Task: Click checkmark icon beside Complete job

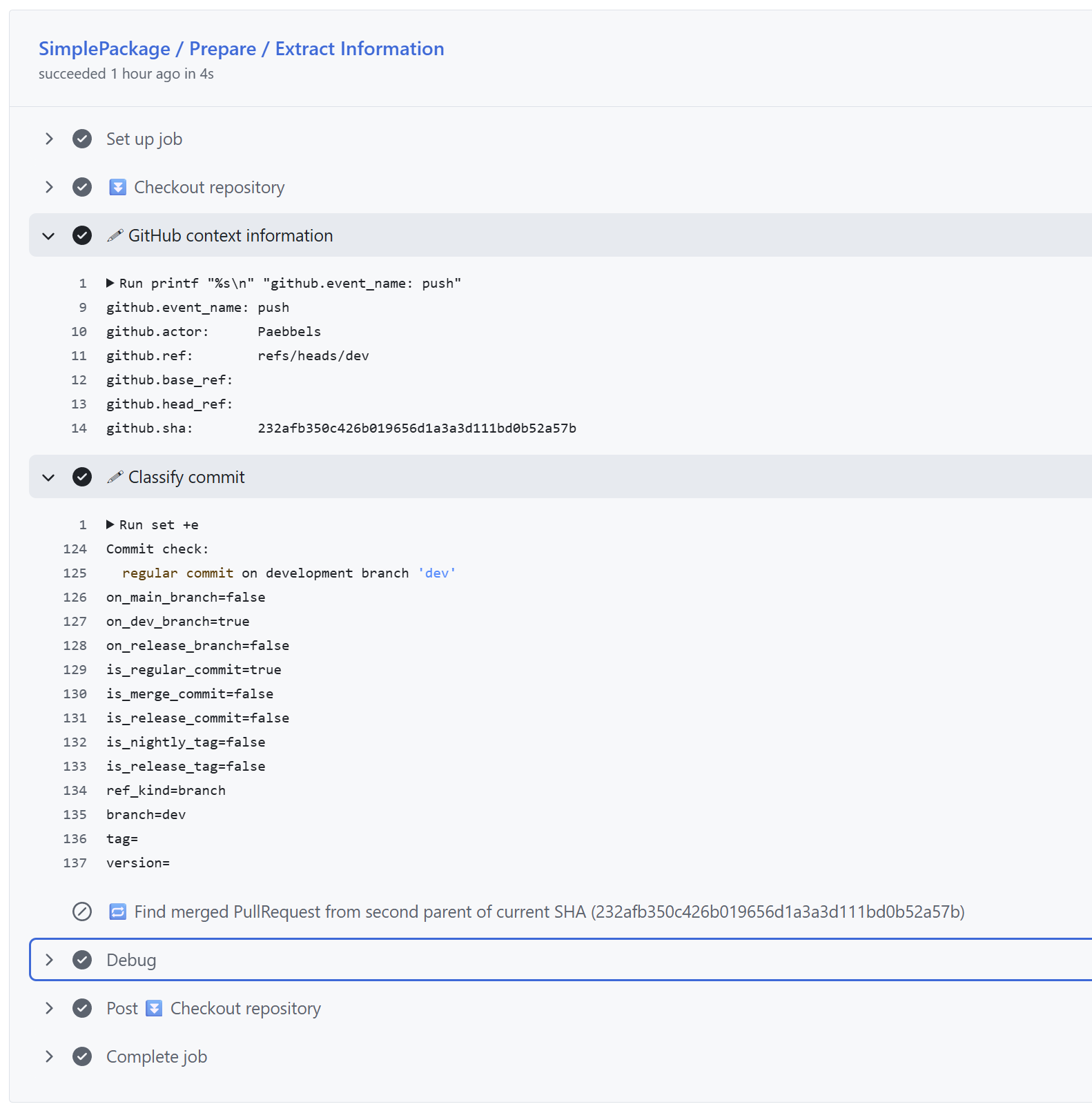Action: (82, 1056)
